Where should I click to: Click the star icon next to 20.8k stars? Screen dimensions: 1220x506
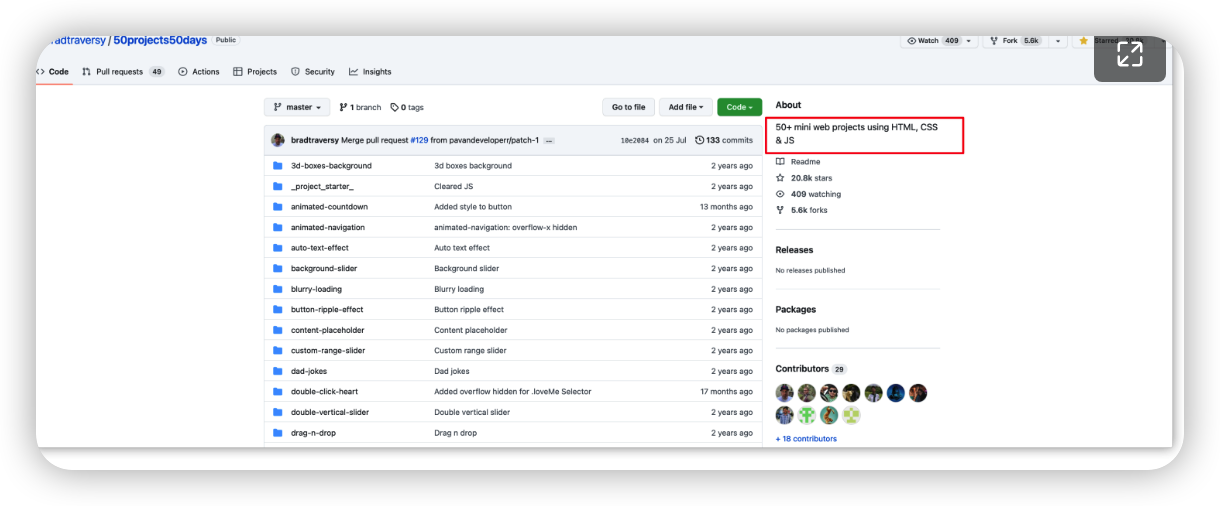[x=780, y=178]
